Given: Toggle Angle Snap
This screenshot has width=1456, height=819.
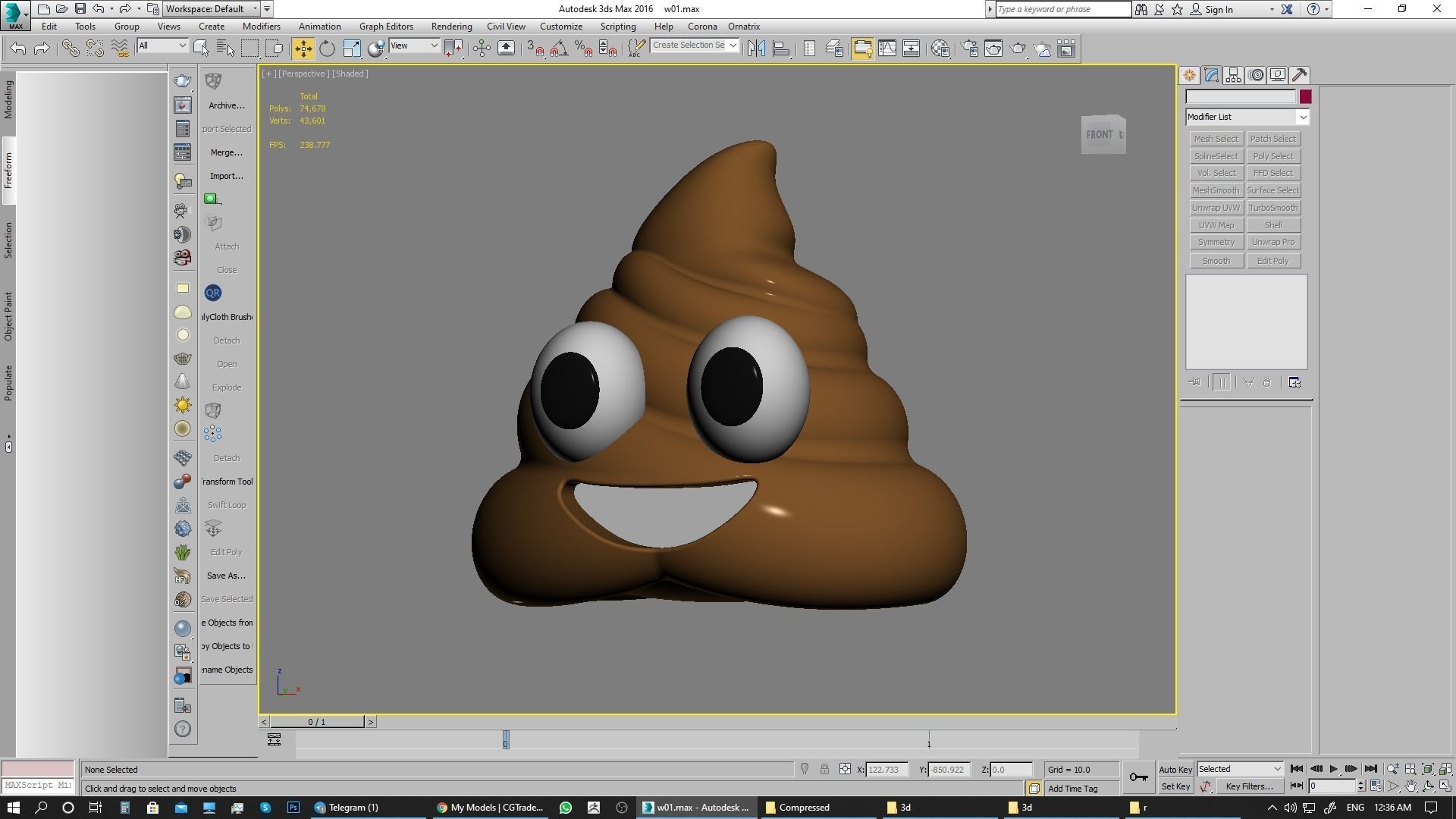Looking at the screenshot, I should point(560,49).
